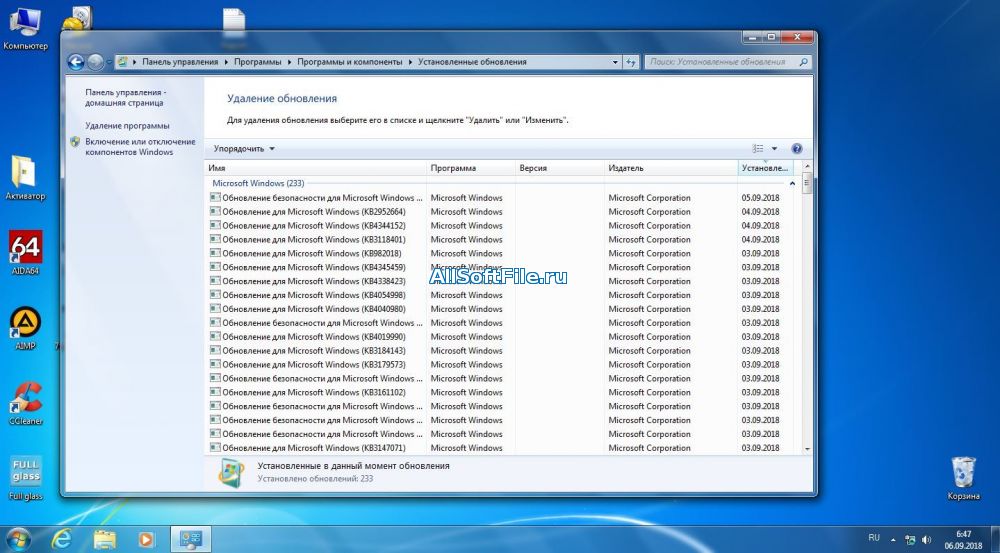Expand the Упорядочить dropdown menu
1000x553 pixels.
[244, 149]
